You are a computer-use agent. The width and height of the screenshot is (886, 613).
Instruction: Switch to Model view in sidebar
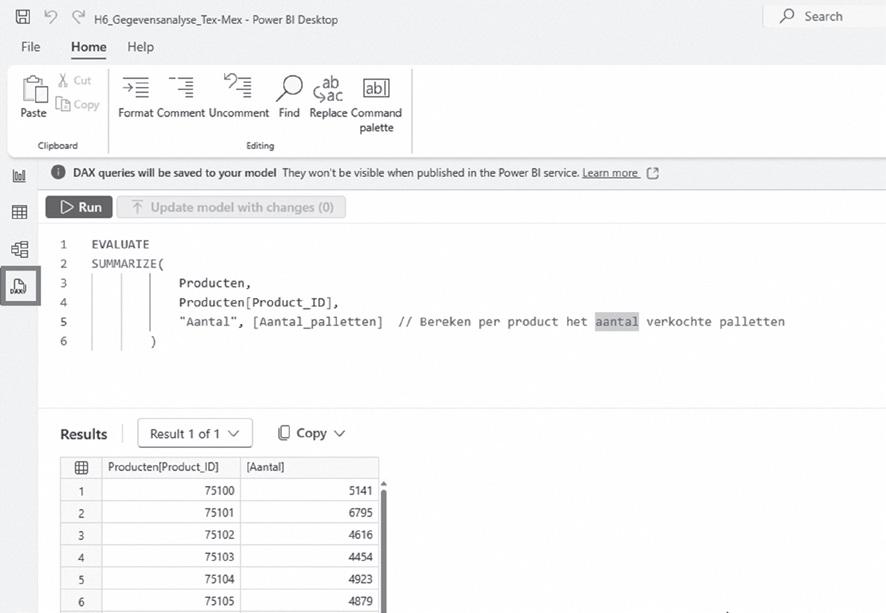19,249
